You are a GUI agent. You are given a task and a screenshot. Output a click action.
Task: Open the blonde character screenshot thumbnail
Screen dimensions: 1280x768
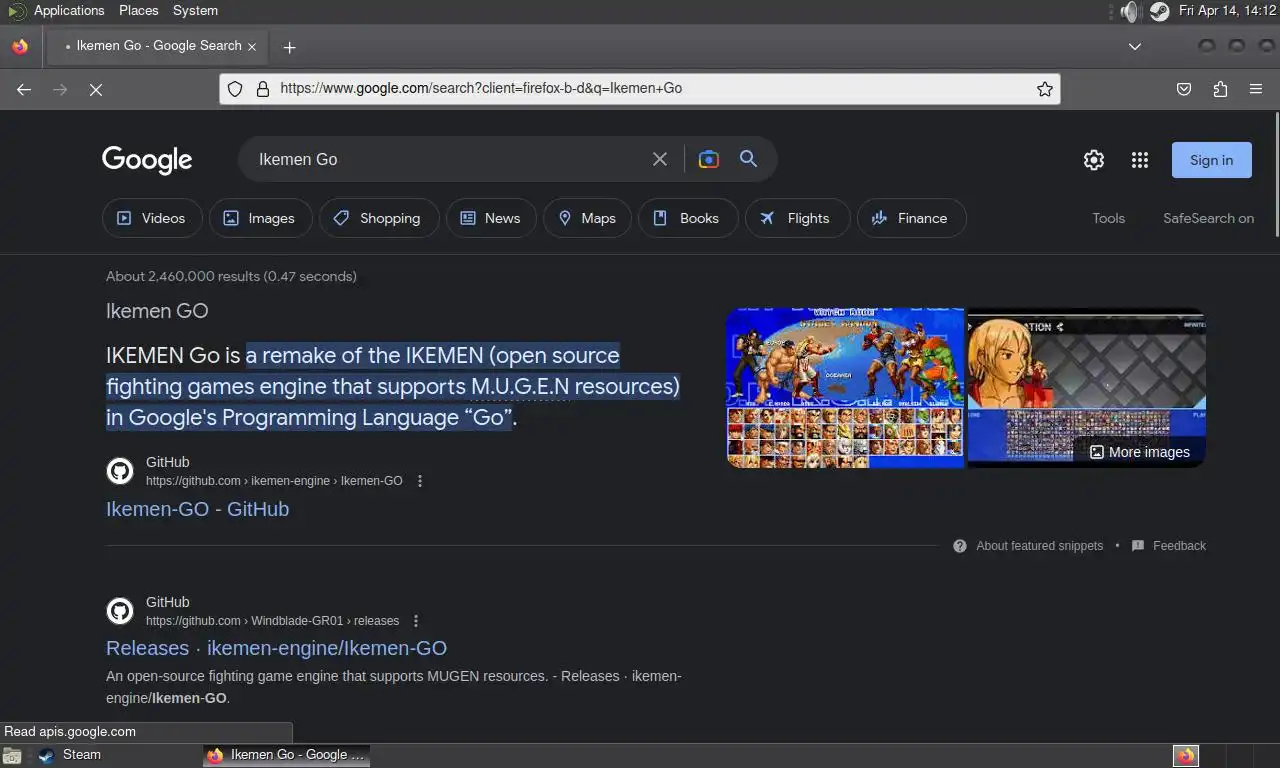[x=1087, y=388]
